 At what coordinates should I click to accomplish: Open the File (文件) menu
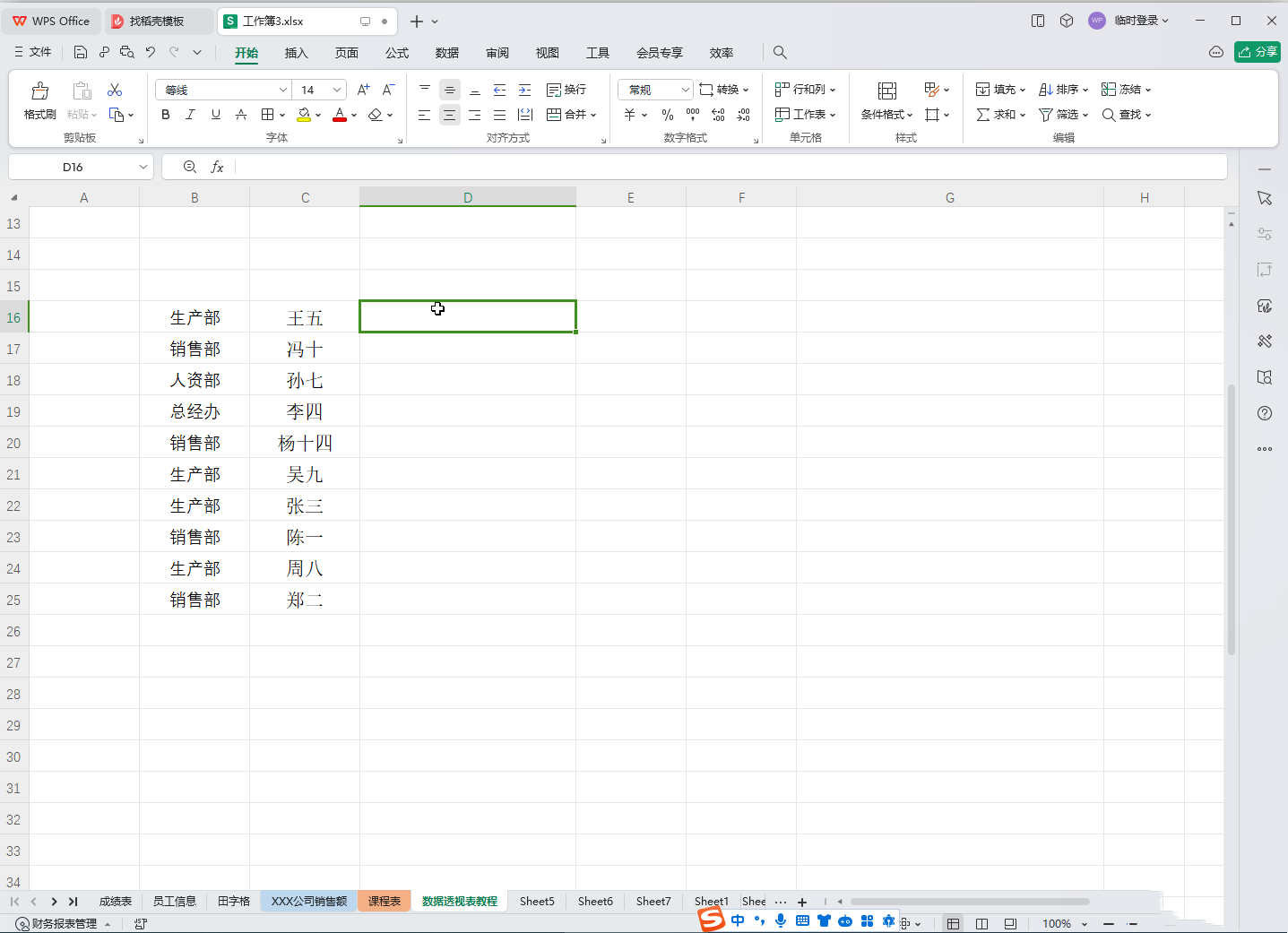[x=33, y=52]
